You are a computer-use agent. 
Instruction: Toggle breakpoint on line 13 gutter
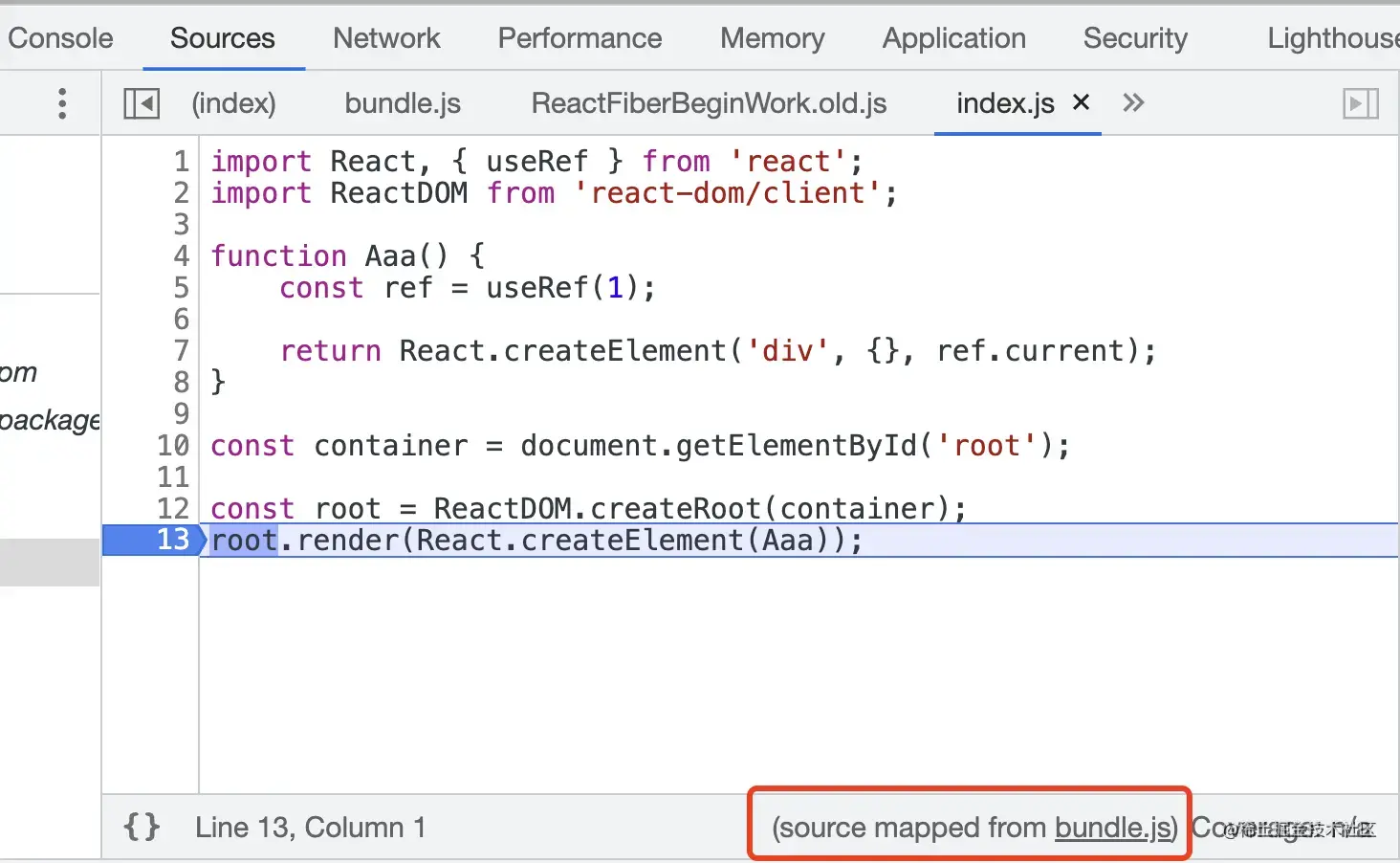173,540
